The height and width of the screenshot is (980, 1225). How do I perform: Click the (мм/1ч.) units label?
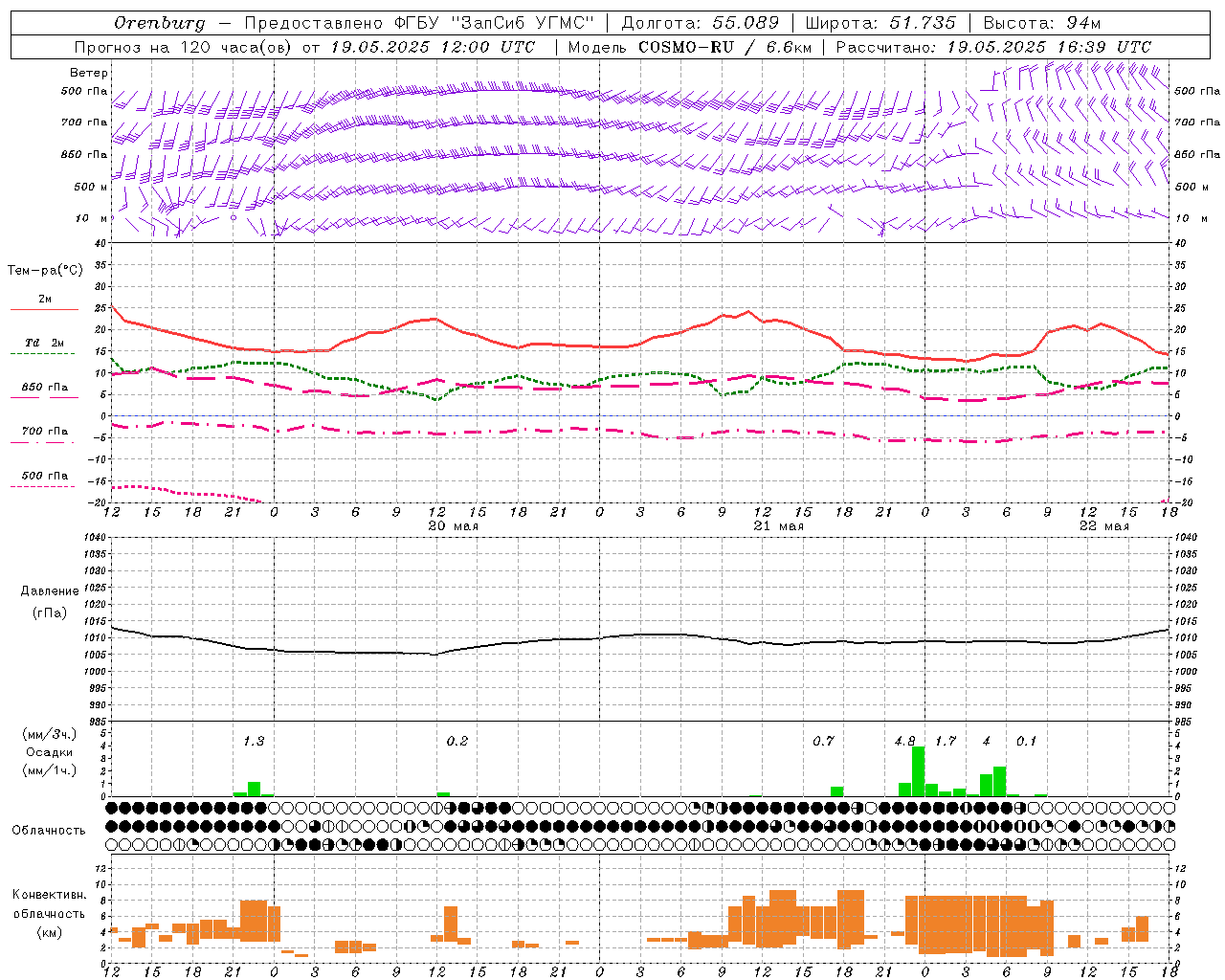(49, 770)
